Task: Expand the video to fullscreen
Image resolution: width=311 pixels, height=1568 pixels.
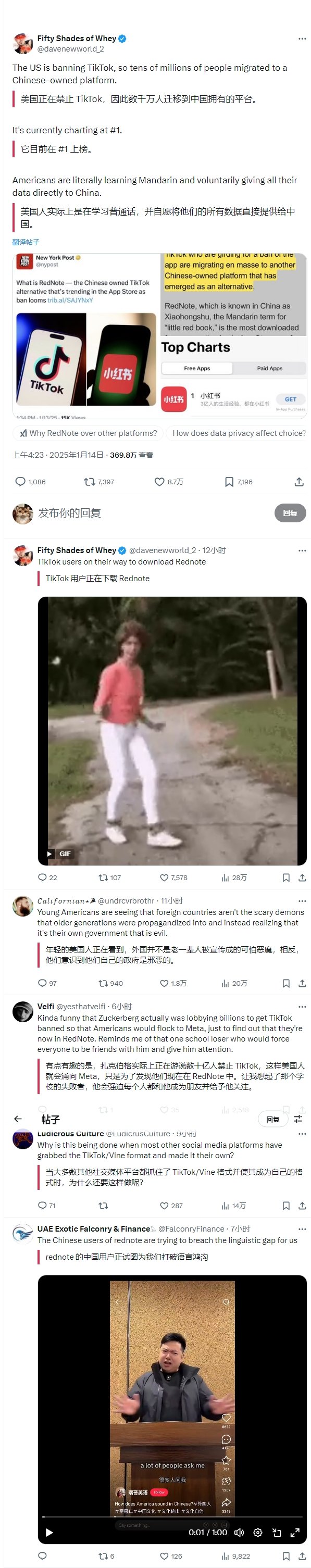Action: [x=294, y=1533]
